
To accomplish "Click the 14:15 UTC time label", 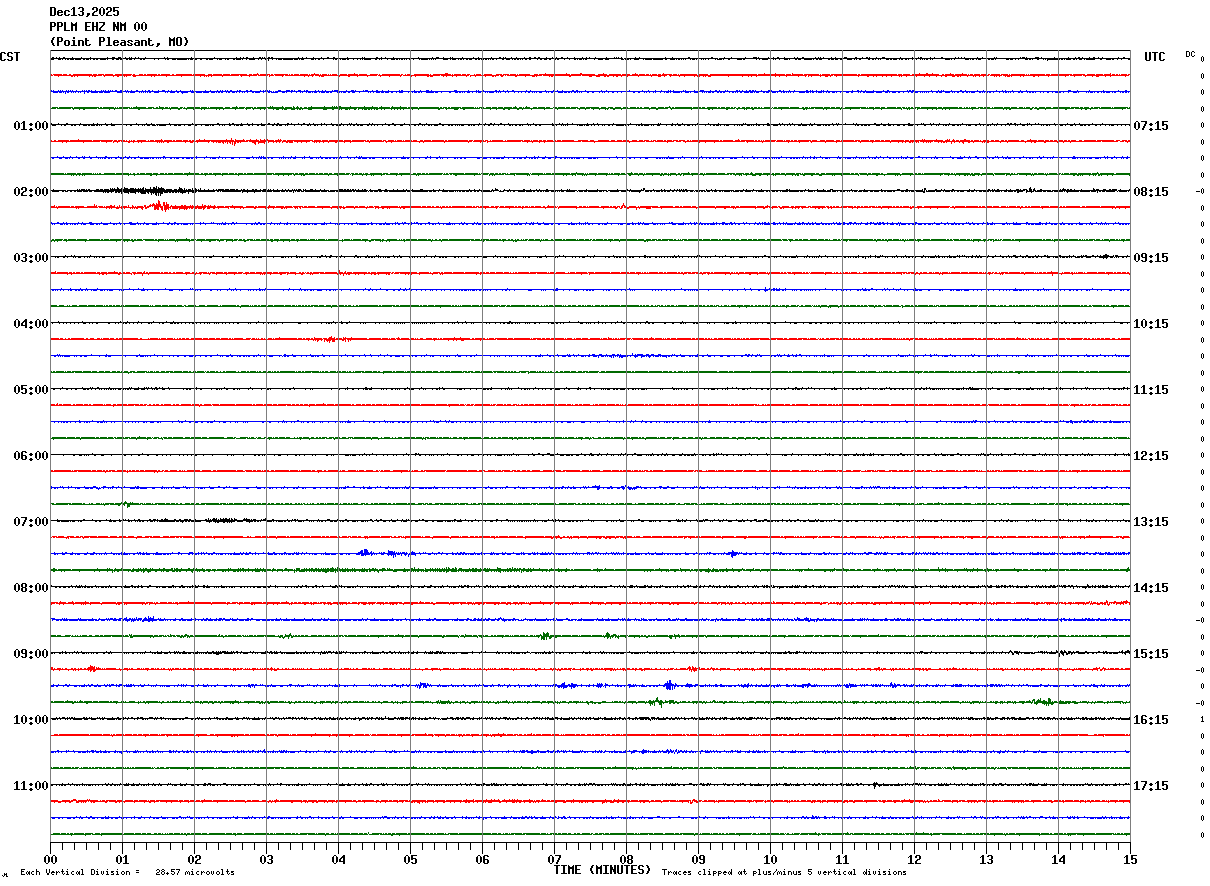I will [1151, 588].
